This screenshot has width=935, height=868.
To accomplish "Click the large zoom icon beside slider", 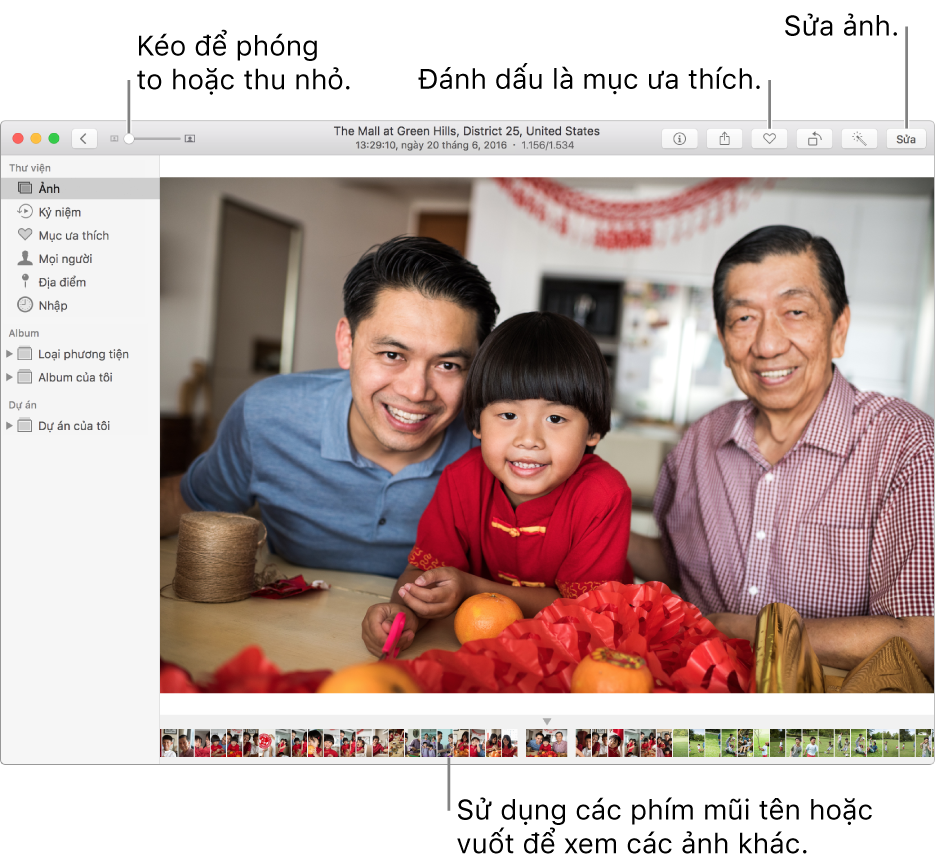I will pos(190,139).
